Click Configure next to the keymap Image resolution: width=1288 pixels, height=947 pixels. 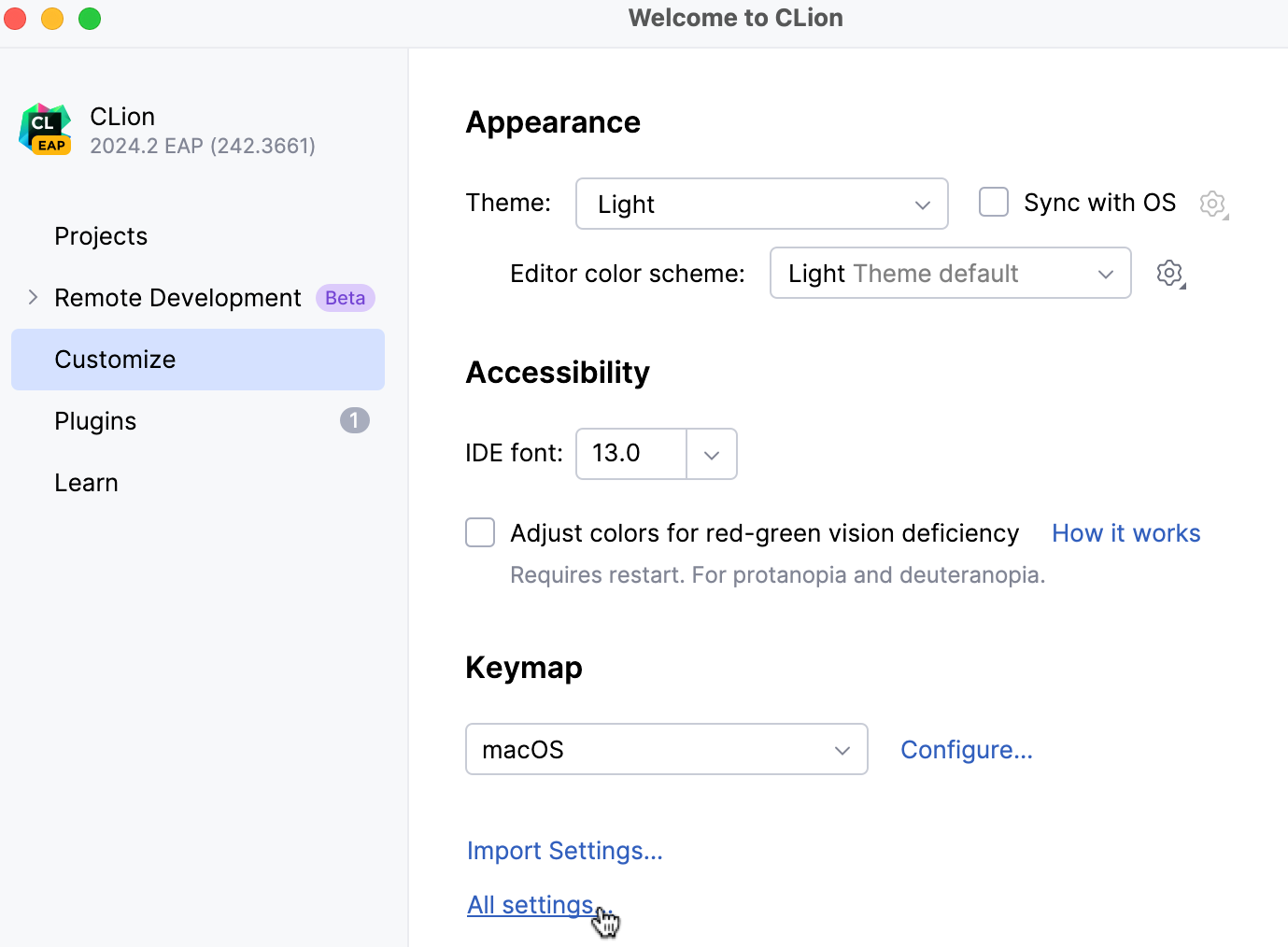click(967, 749)
